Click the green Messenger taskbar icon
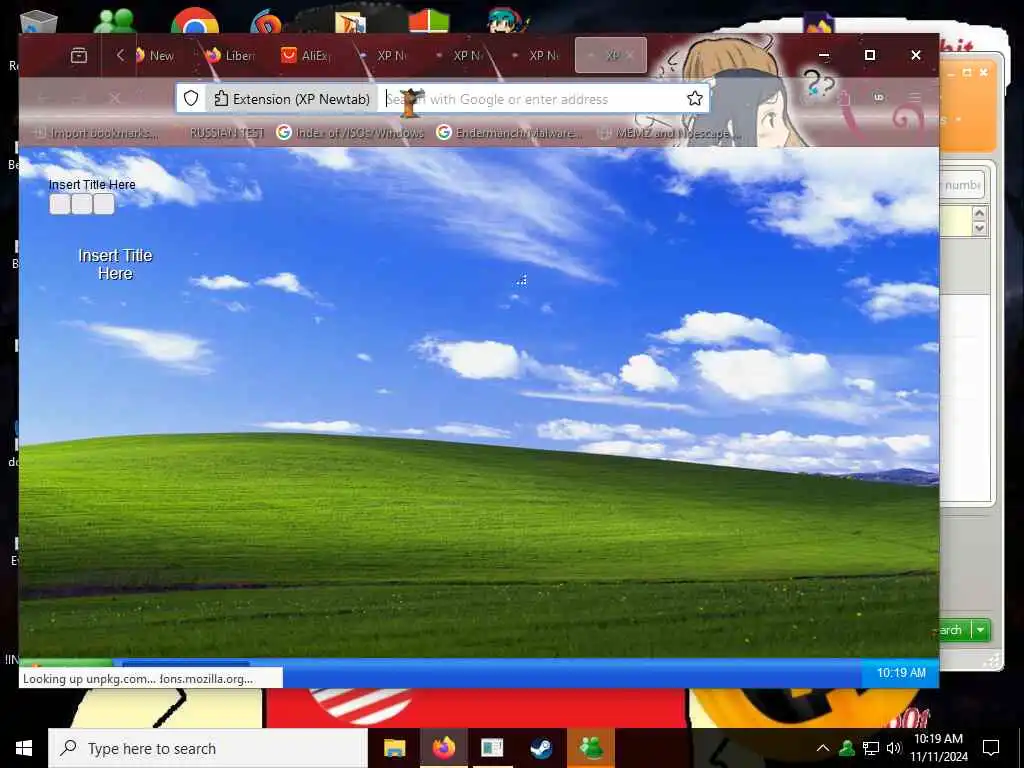This screenshot has height=768, width=1024. [590, 748]
